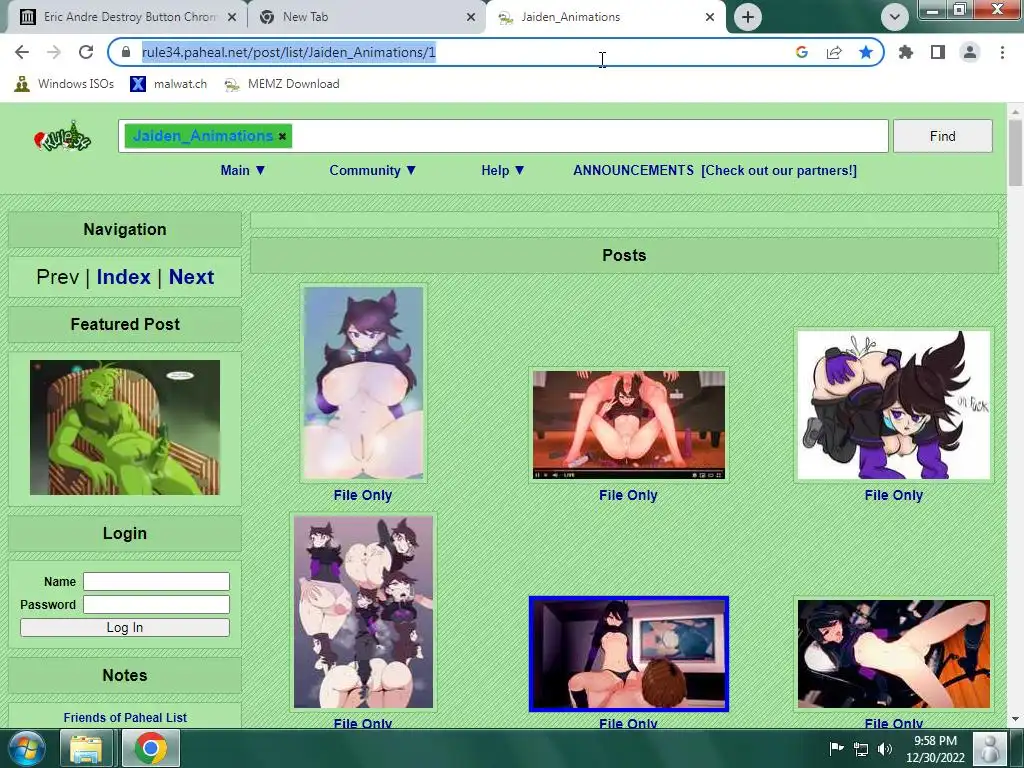
Task: Expand the Help dropdown menu
Action: pos(503,170)
